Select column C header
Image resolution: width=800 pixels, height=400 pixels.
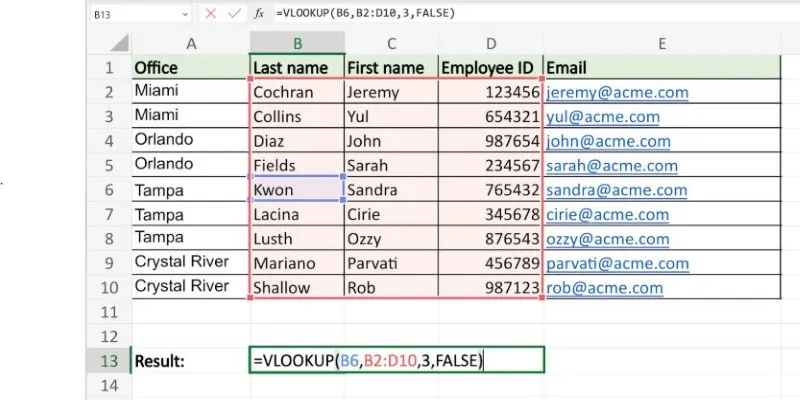click(x=391, y=44)
